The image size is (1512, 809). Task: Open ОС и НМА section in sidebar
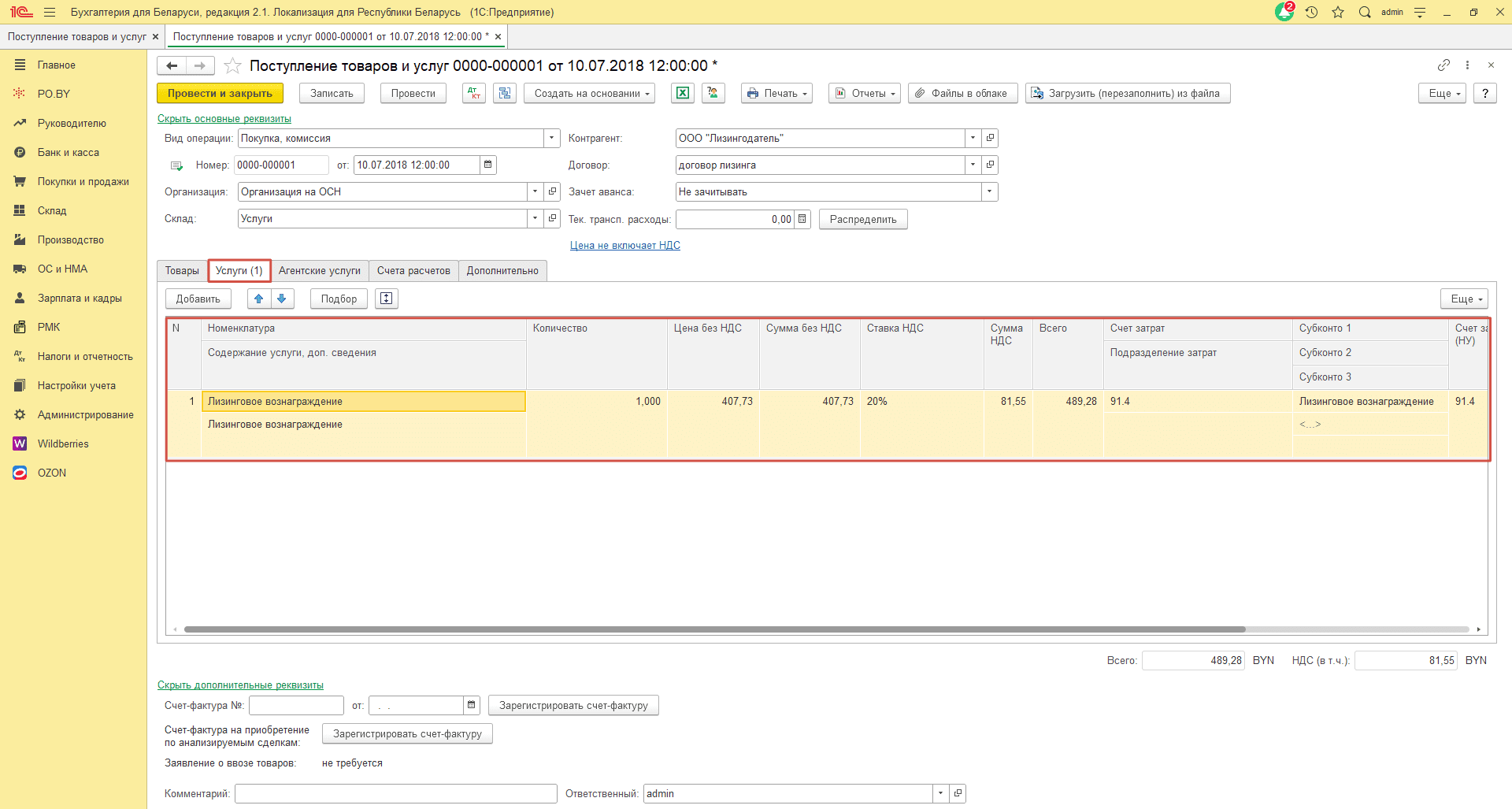coord(62,269)
